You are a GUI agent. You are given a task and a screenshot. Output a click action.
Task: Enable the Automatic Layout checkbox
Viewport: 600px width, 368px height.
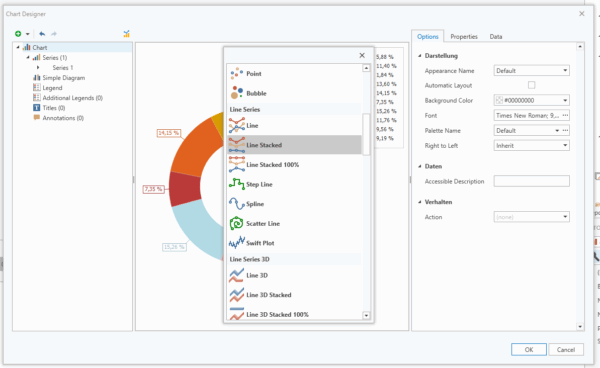(x=532, y=85)
